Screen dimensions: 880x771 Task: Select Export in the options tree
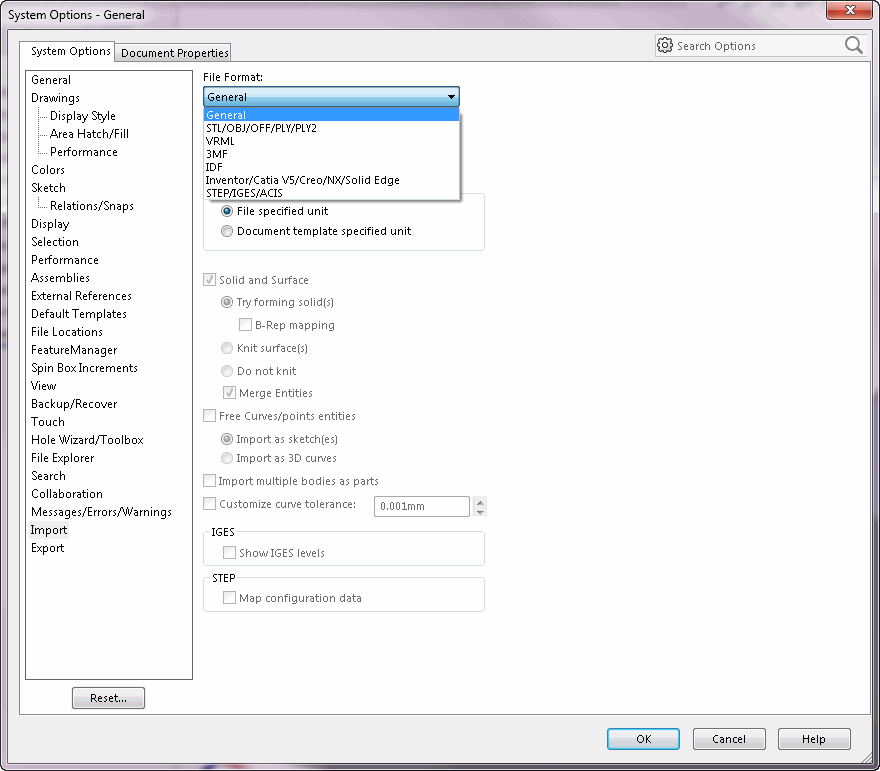pyautogui.click(x=48, y=547)
